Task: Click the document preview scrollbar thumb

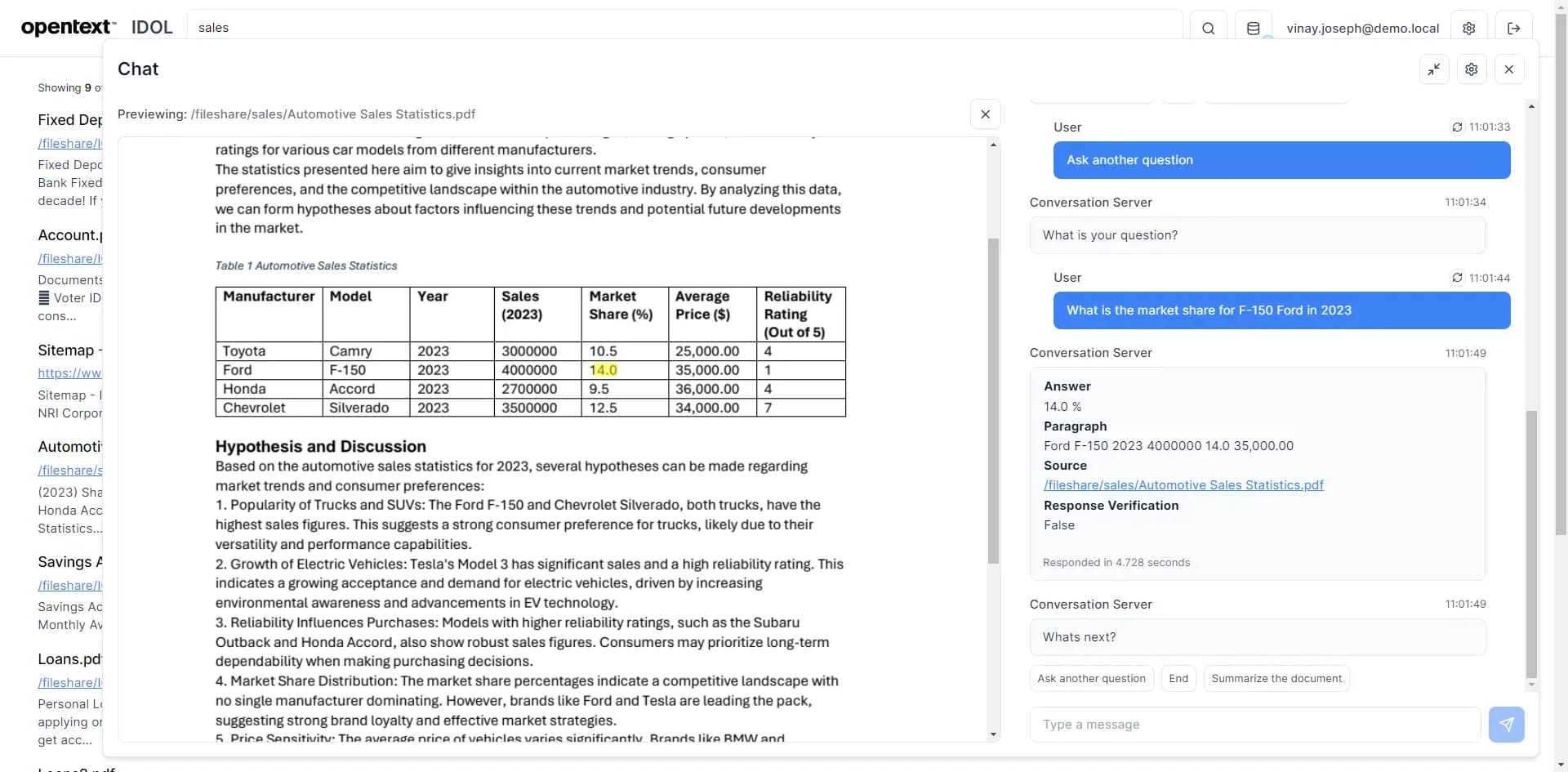Action: [993, 400]
